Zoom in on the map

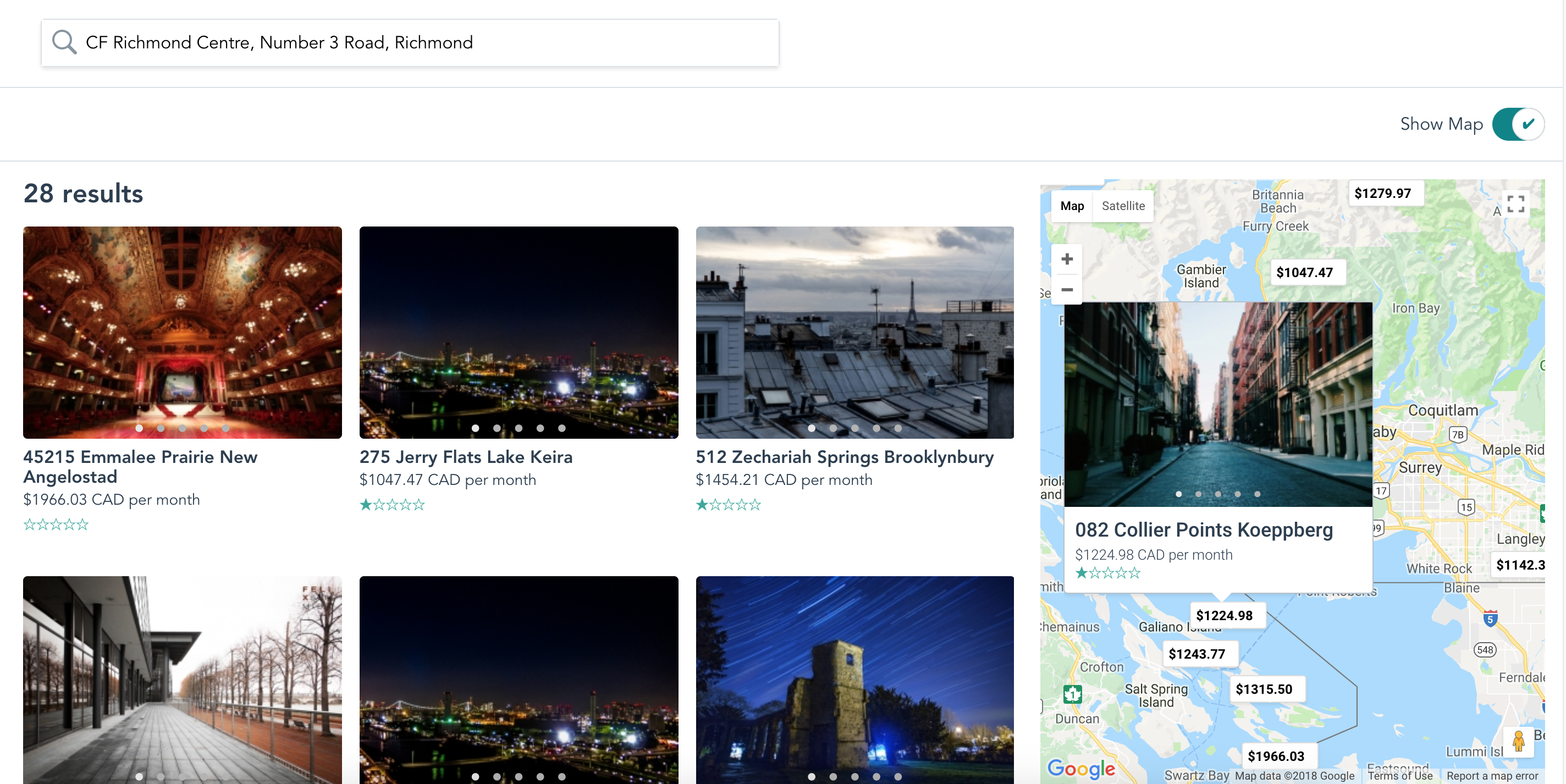1067,260
